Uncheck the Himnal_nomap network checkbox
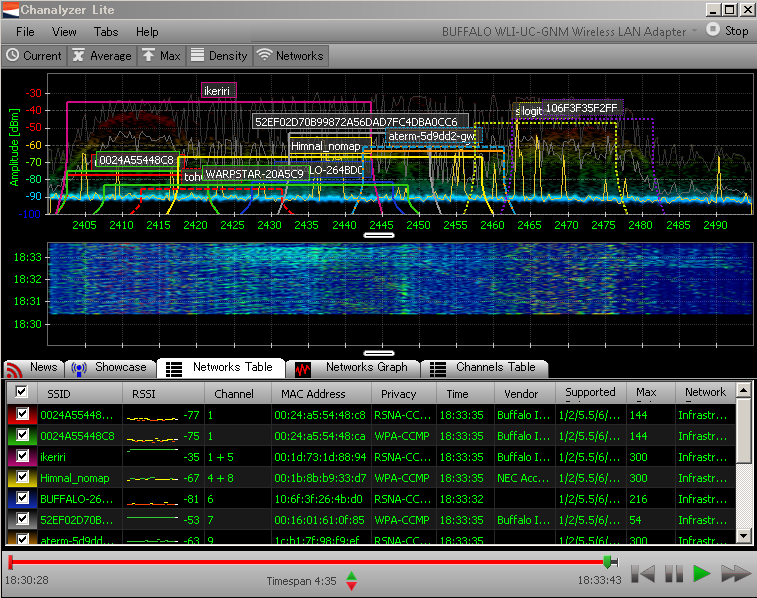Image resolution: width=757 pixels, height=598 pixels. (22, 477)
